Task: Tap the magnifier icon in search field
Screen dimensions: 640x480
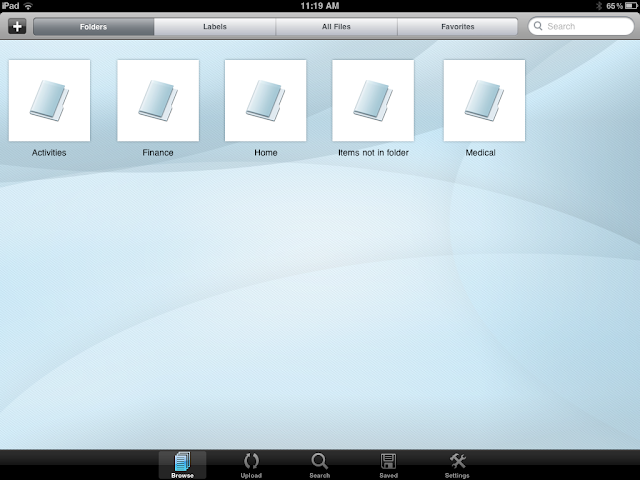Action: point(538,26)
